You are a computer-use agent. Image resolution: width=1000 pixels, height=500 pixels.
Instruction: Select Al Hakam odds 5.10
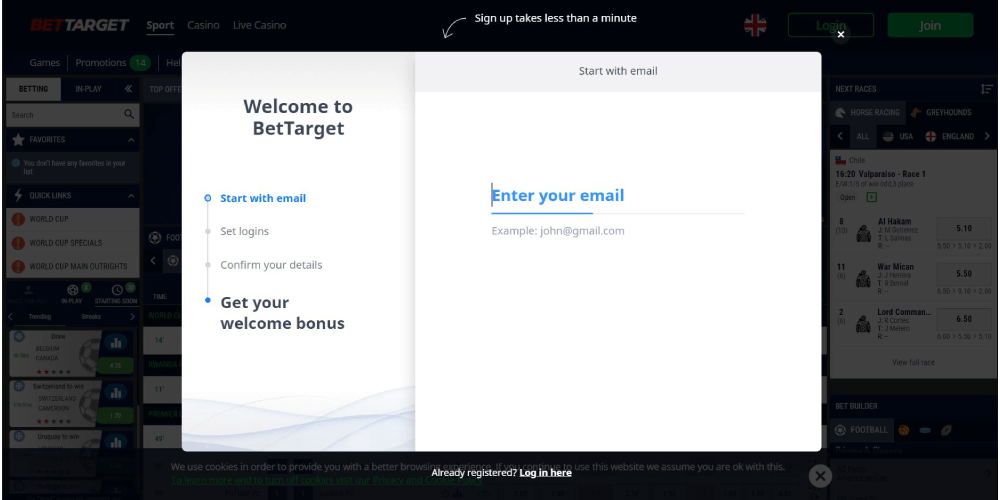click(964, 228)
